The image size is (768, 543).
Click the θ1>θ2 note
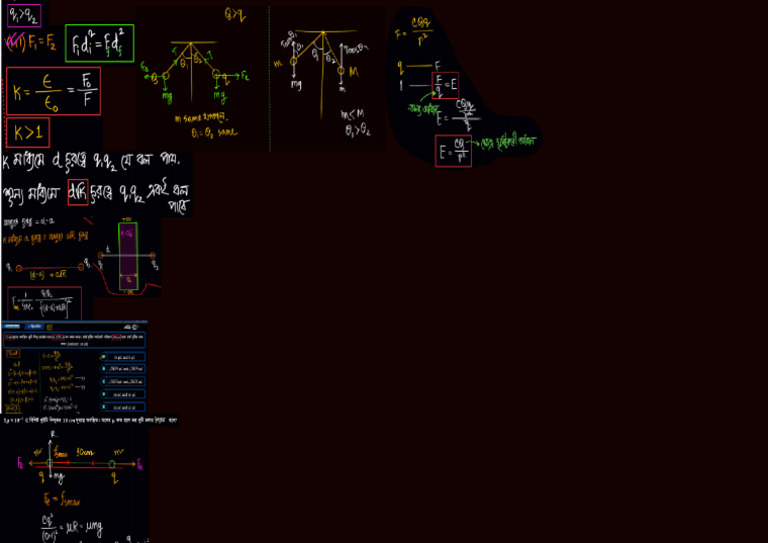point(358,131)
